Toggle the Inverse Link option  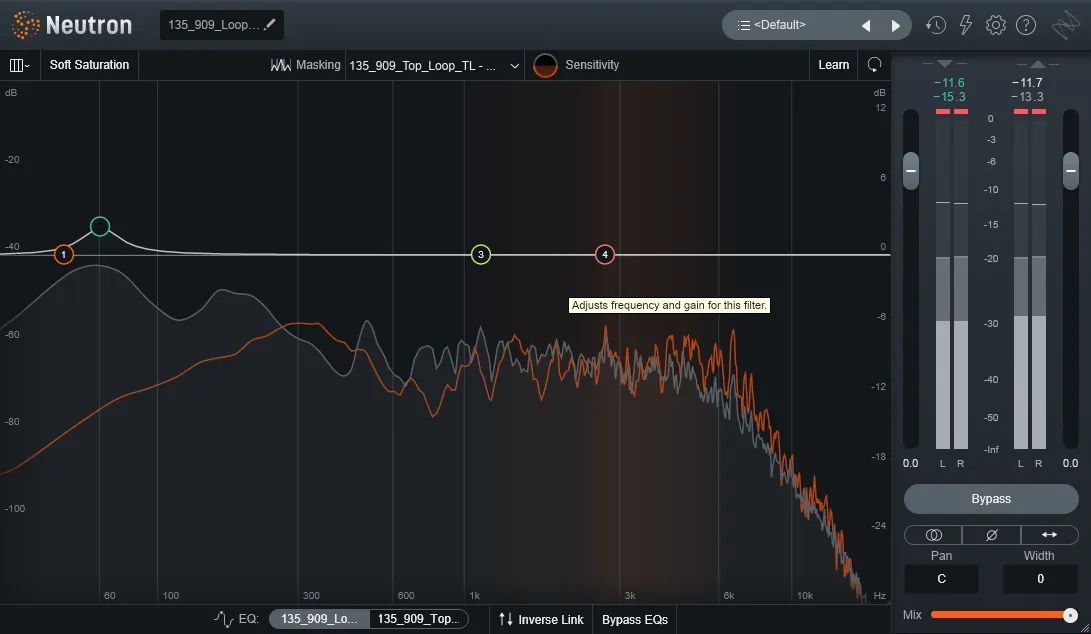click(x=541, y=620)
